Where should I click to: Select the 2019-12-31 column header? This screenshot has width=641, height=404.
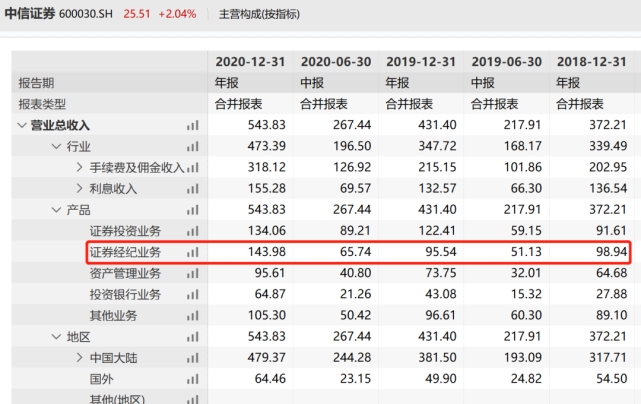pyautogui.click(x=421, y=62)
